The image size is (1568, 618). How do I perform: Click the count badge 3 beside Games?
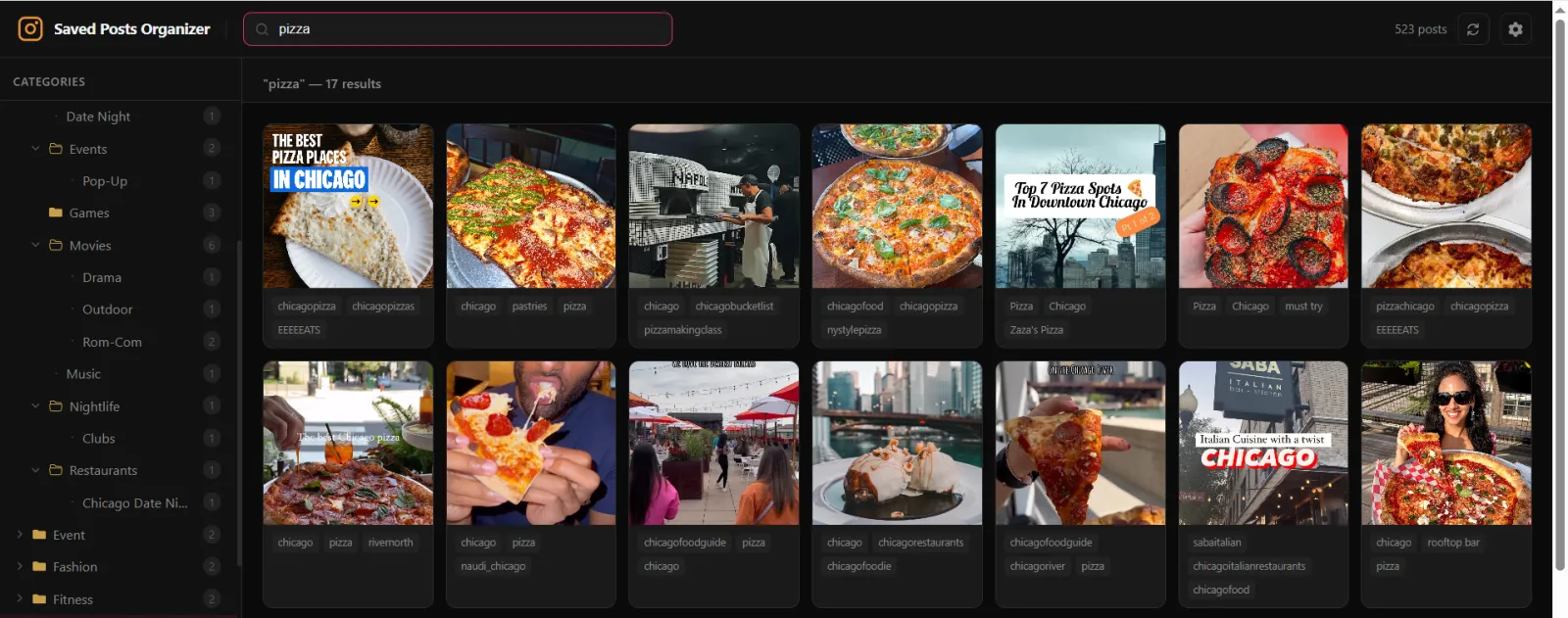(x=212, y=213)
